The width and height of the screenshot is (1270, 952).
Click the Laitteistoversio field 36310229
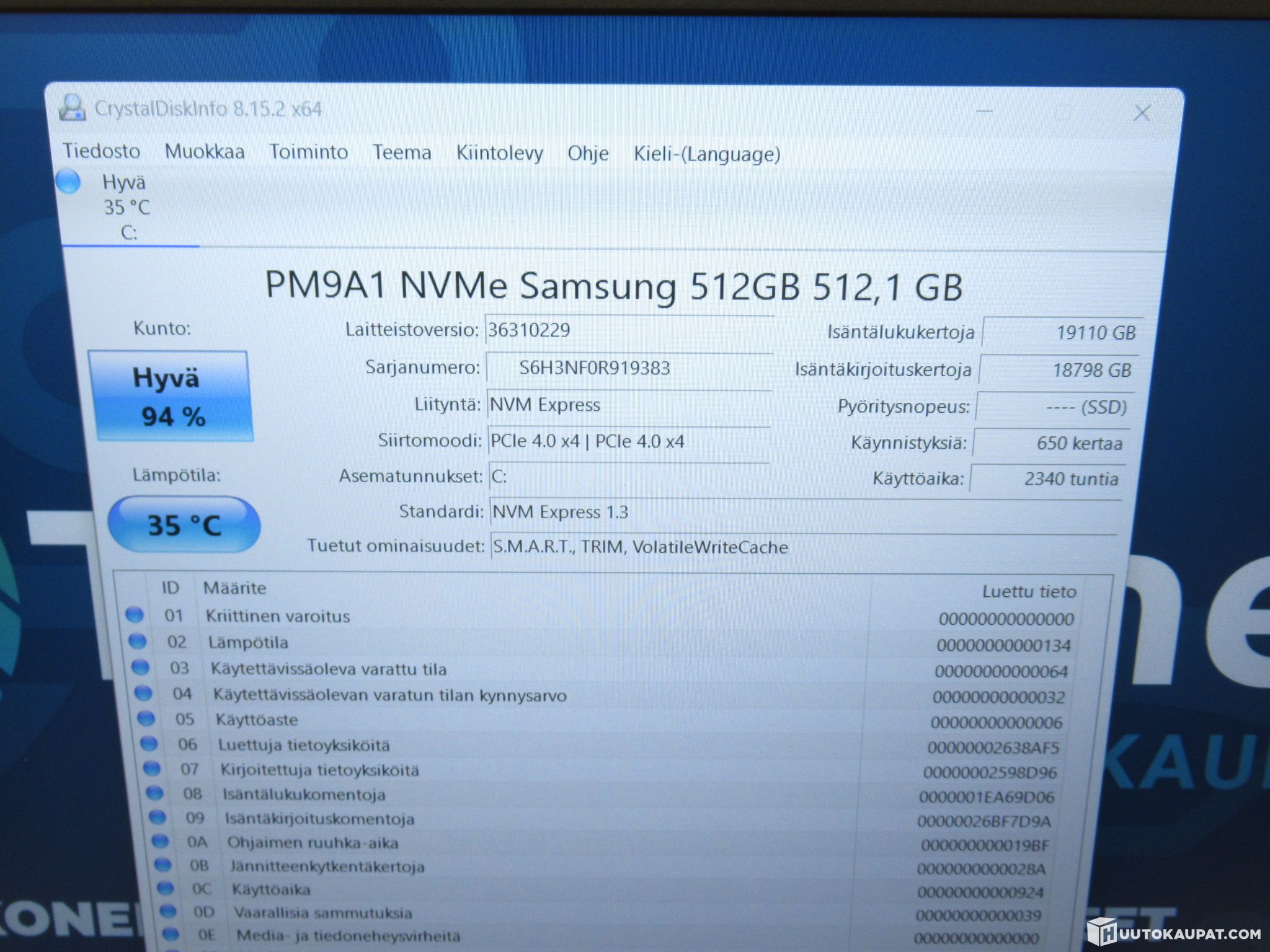coord(629,330)
